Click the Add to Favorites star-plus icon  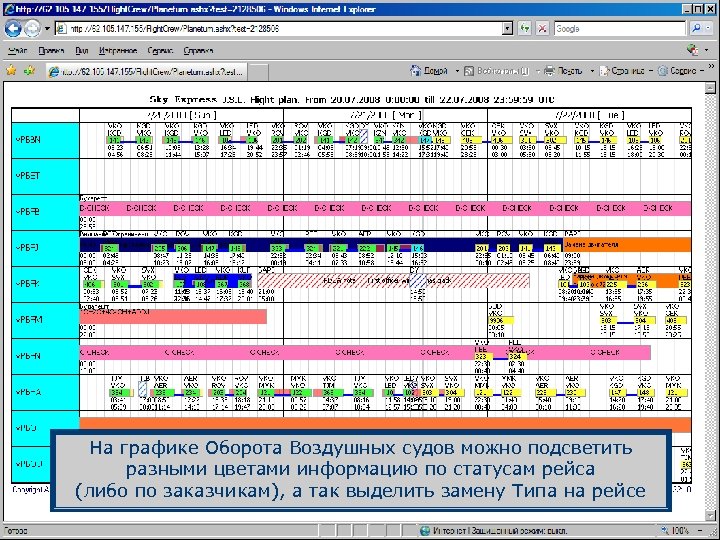29,70
